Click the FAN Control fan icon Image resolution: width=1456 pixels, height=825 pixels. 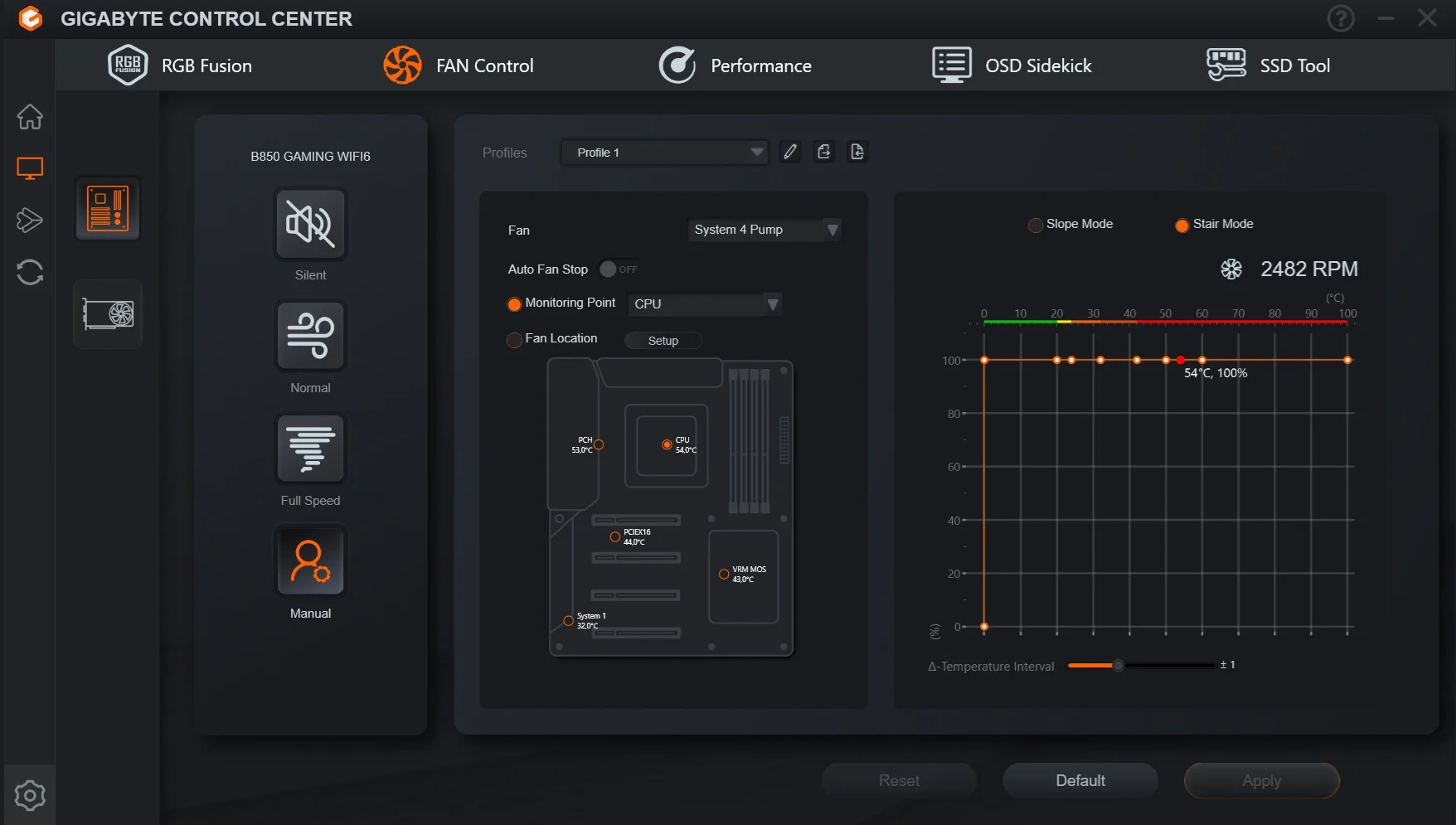tap(403, 65)
